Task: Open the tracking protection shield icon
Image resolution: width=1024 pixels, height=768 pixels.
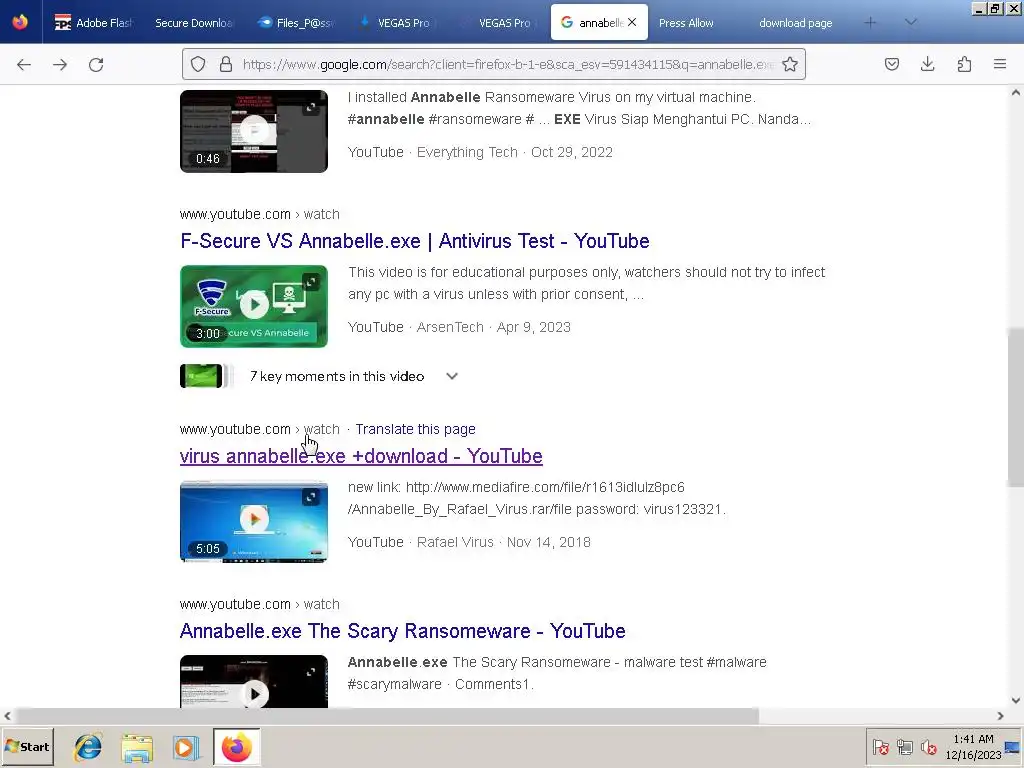Action: (x=198, y=64)
